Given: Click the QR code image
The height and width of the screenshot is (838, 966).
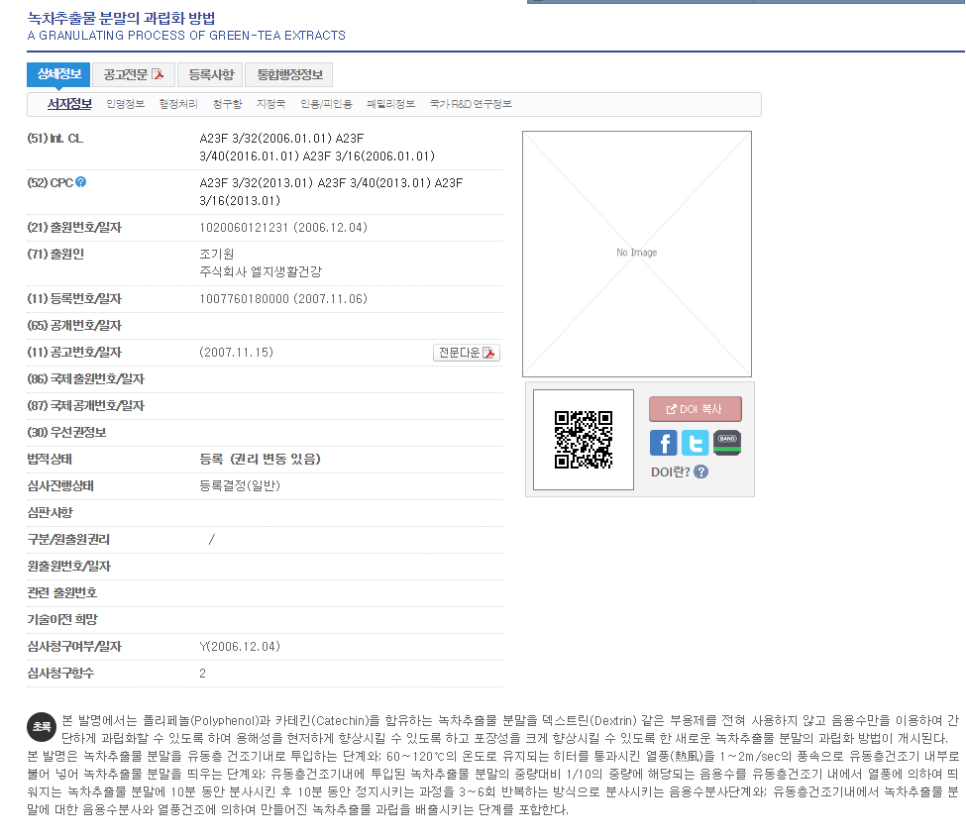Looking at the screenshot, I should (583, 439).
